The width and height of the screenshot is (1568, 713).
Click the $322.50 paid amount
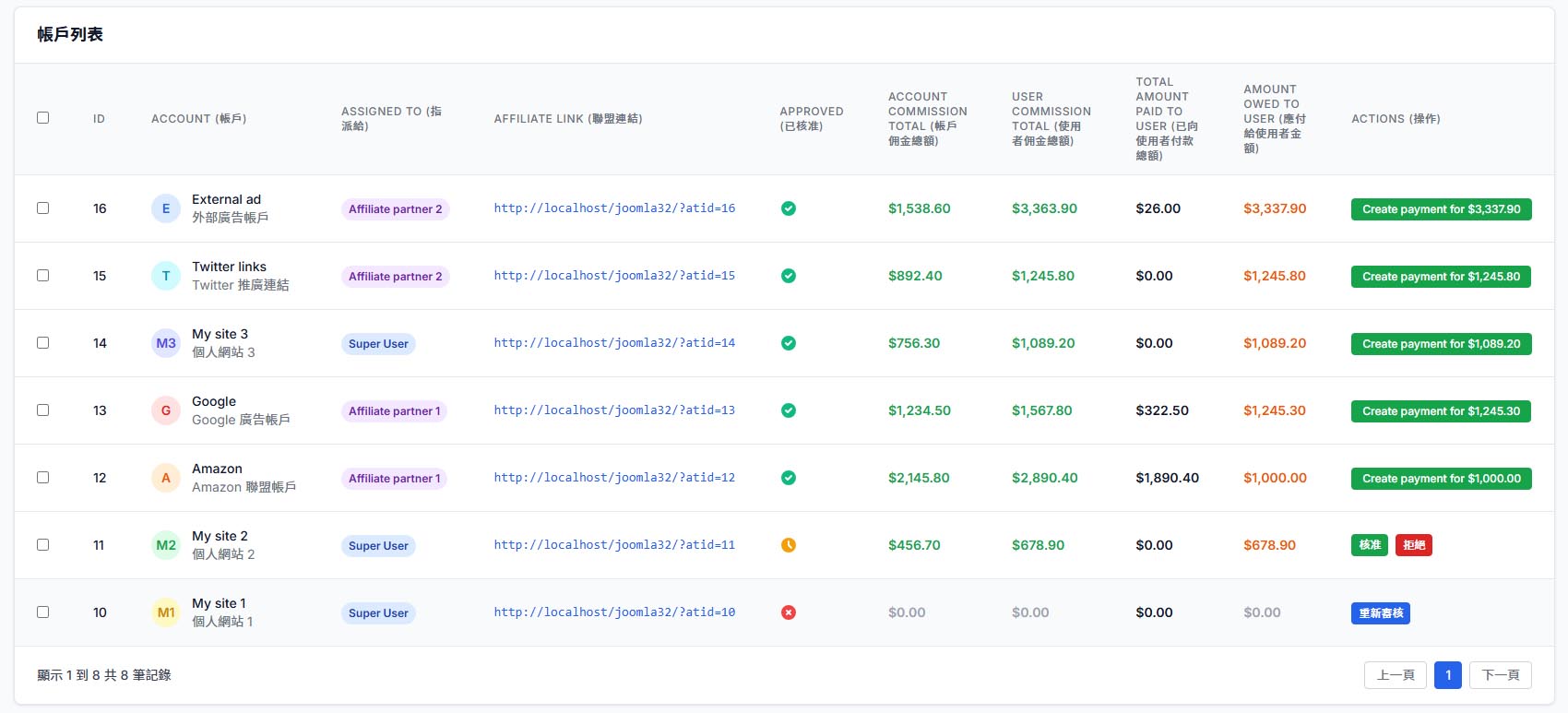coord(1162,410)
